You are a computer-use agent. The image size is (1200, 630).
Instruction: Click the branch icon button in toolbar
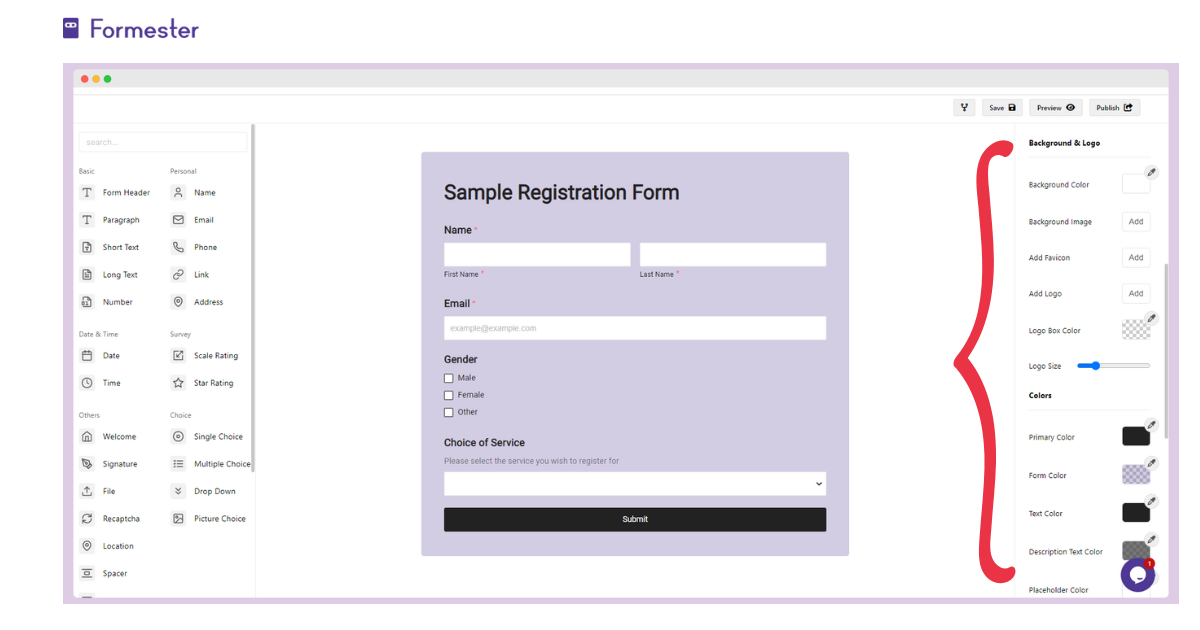pyautogui.click(x=964, y=108)
